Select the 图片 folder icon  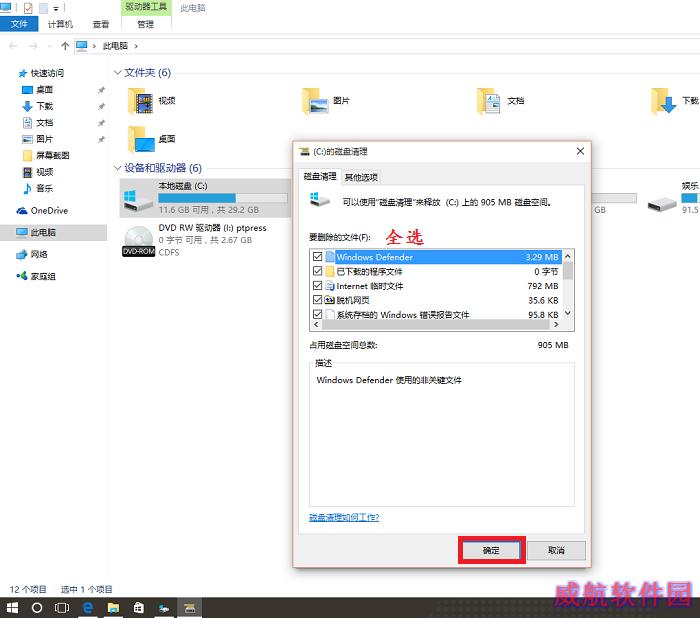316,101
